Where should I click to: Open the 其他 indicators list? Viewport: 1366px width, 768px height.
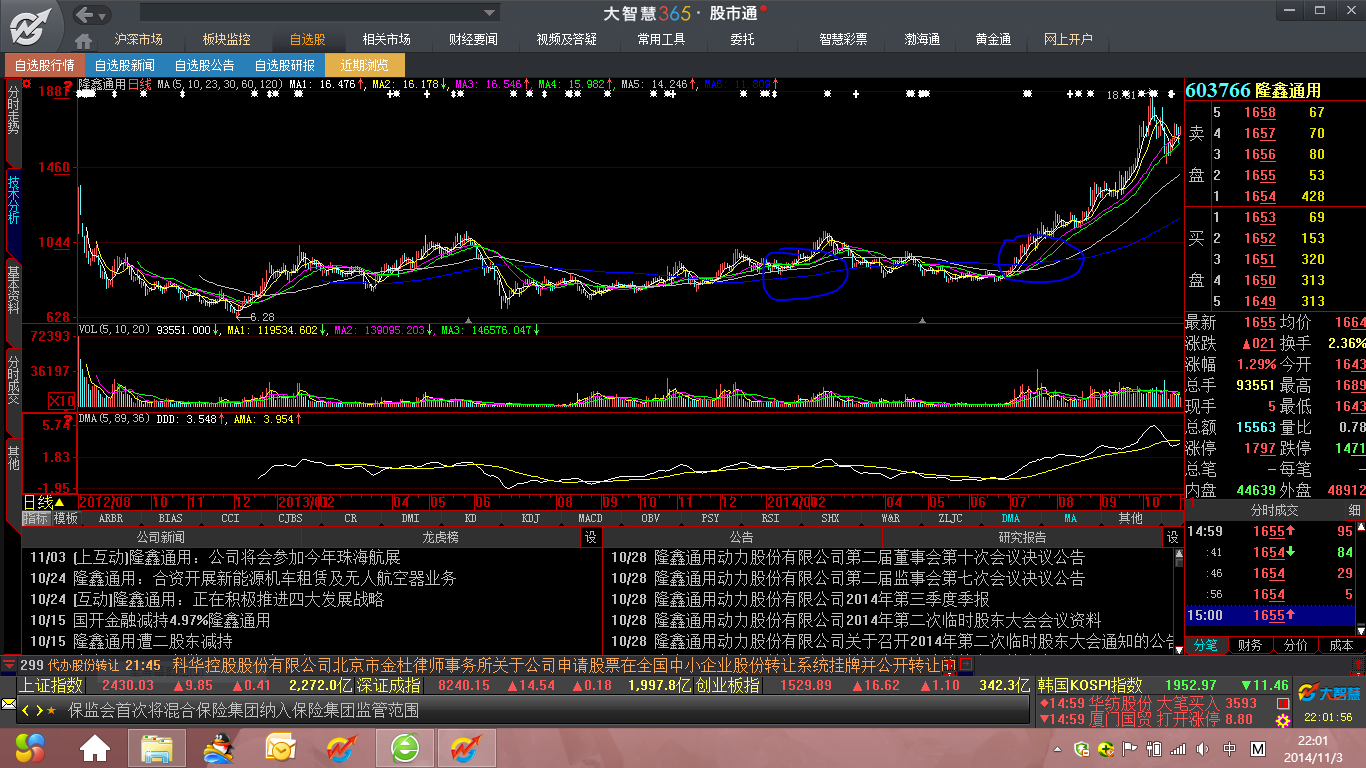coord(1130,518)
